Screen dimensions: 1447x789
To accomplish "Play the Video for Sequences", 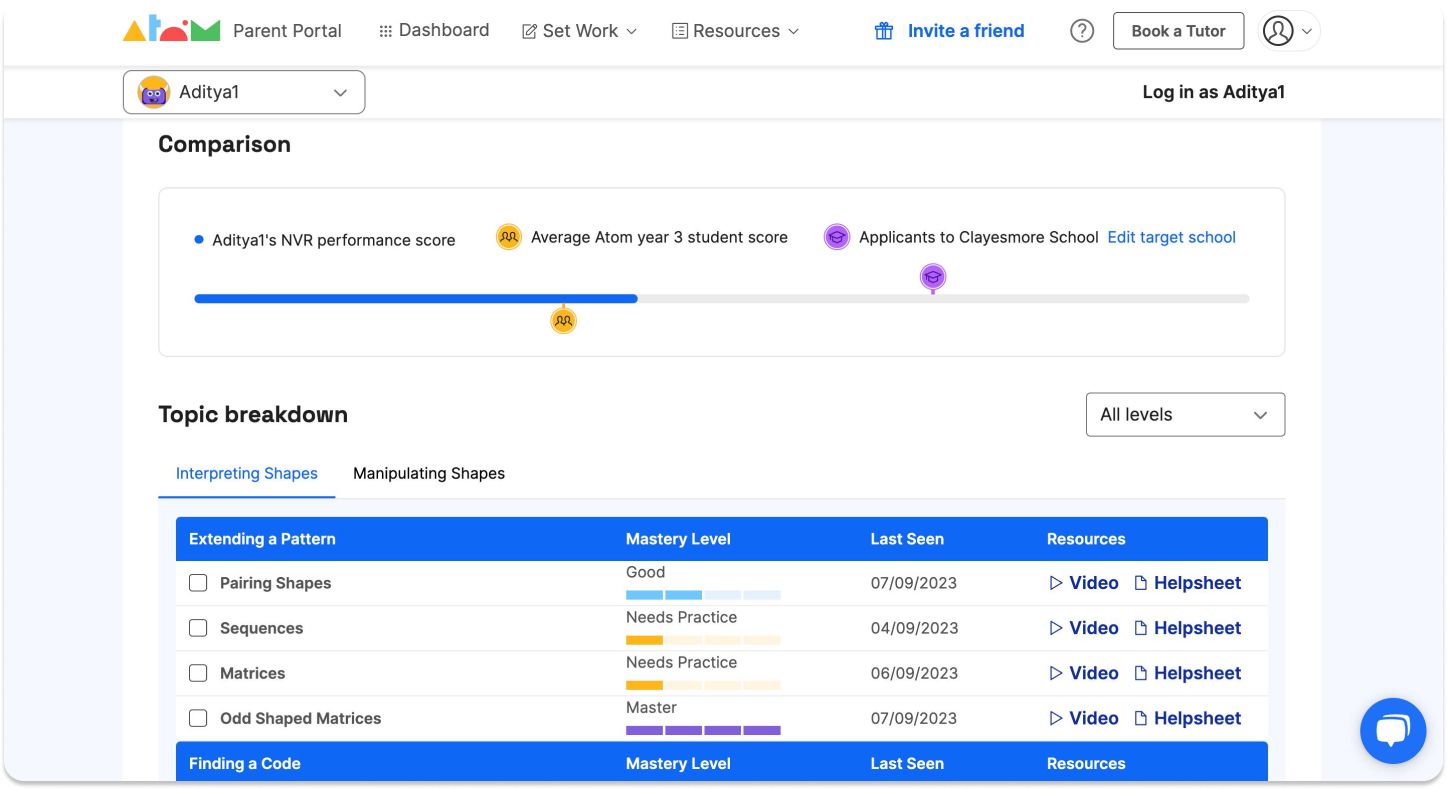I will pos(1084,628).
